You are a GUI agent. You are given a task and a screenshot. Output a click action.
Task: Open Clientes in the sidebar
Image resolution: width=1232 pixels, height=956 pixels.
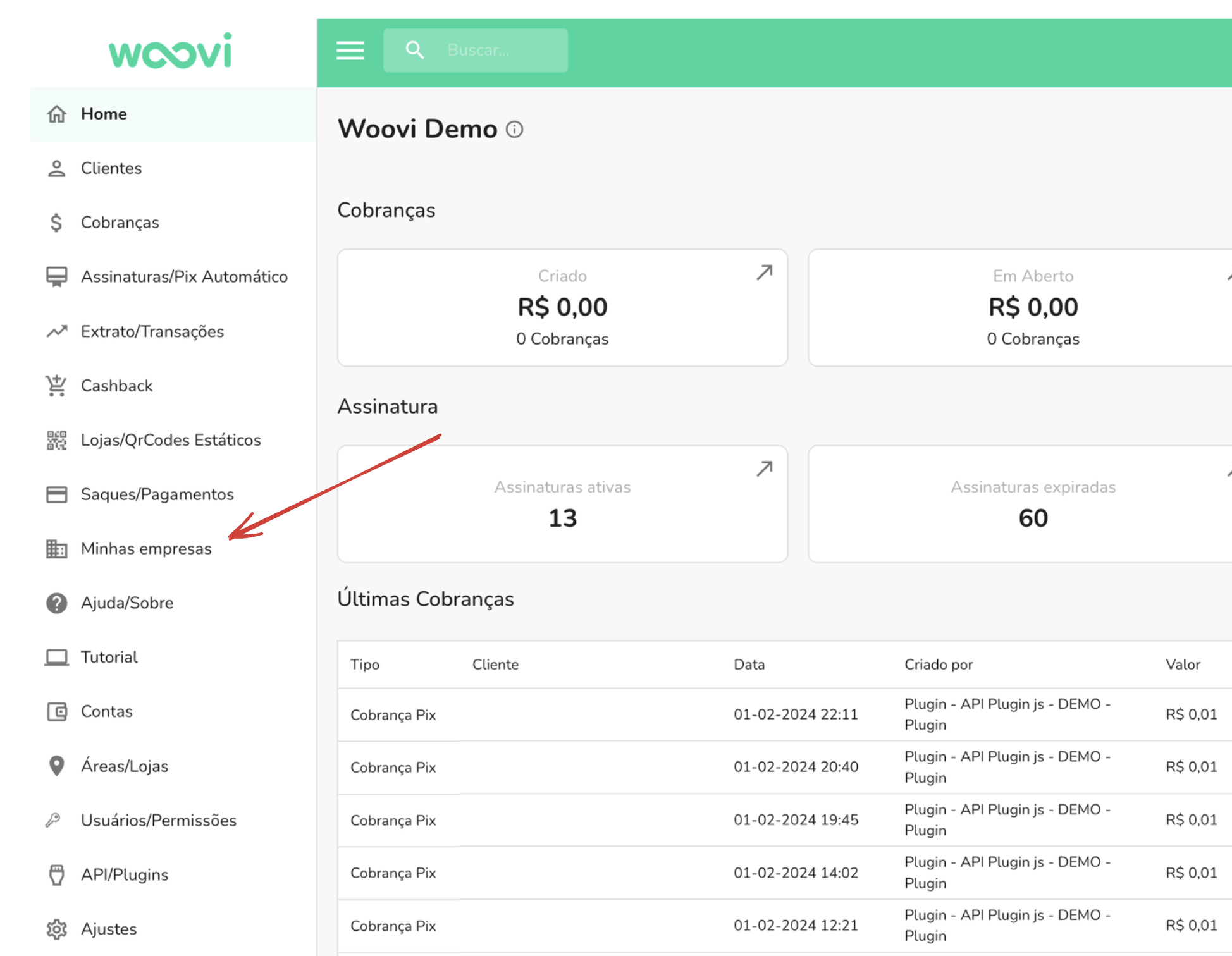point(111,168)
